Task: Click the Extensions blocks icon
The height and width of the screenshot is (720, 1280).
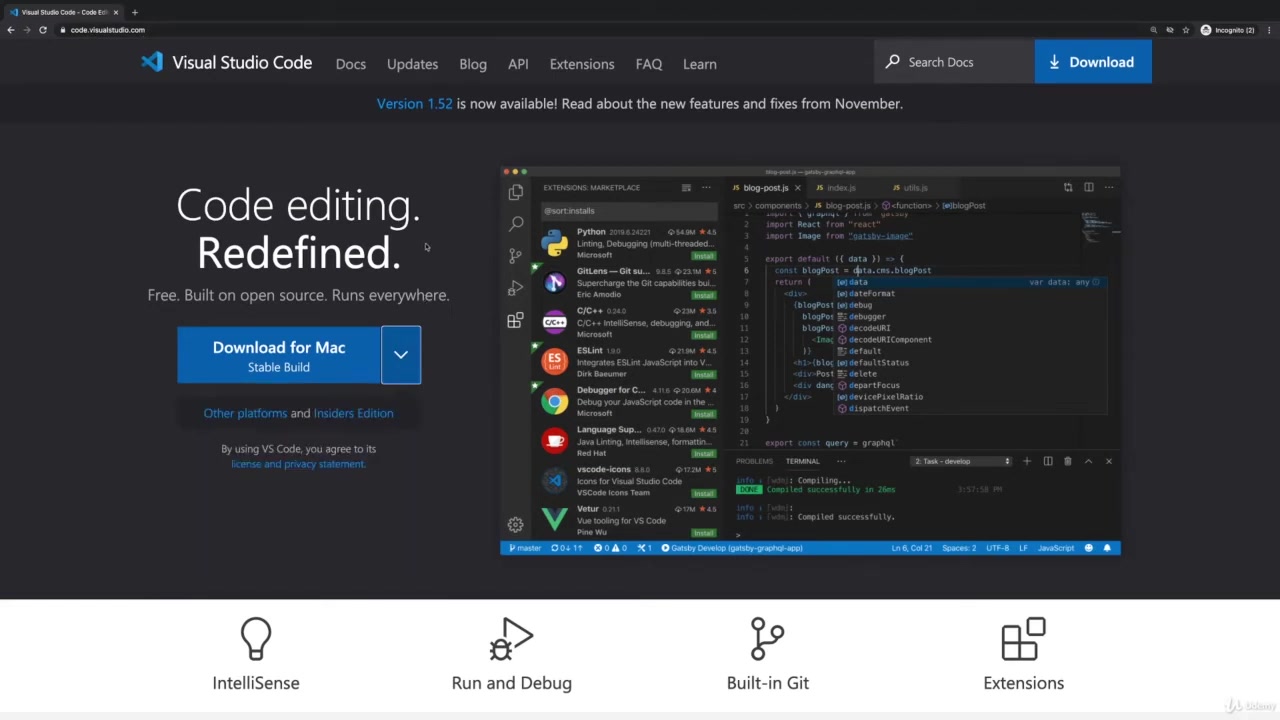Action: click(x=1023, y=639)
